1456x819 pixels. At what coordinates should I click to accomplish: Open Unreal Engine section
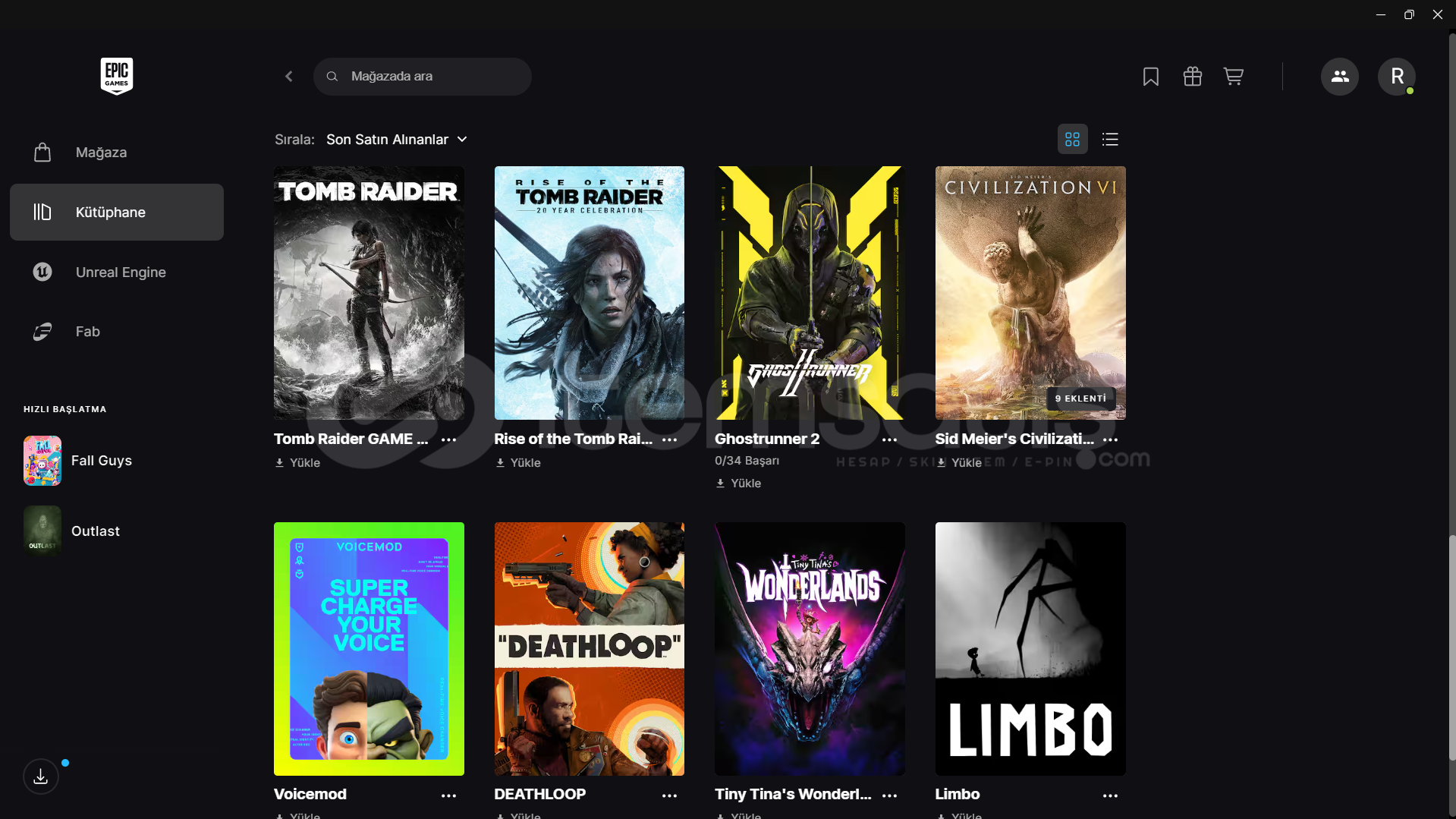coord(117,272)
